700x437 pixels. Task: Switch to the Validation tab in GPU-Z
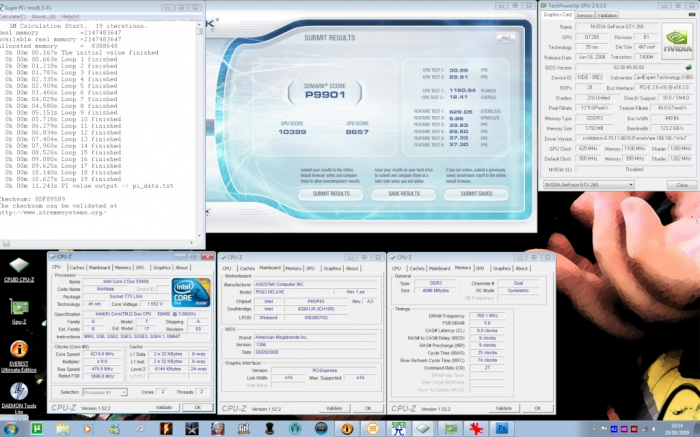pos(607,15)
